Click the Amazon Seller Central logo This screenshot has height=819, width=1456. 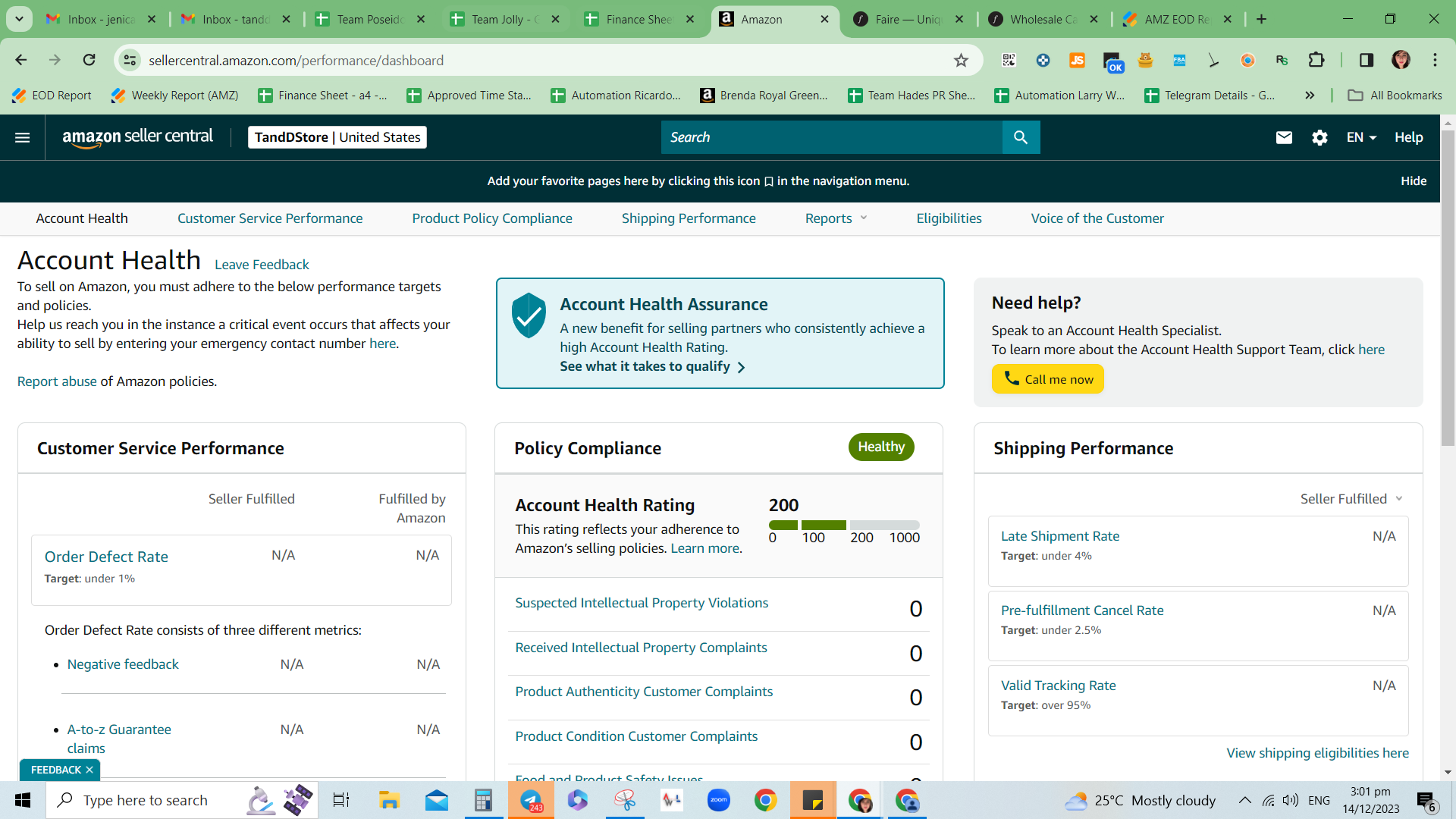coord(137,137)
